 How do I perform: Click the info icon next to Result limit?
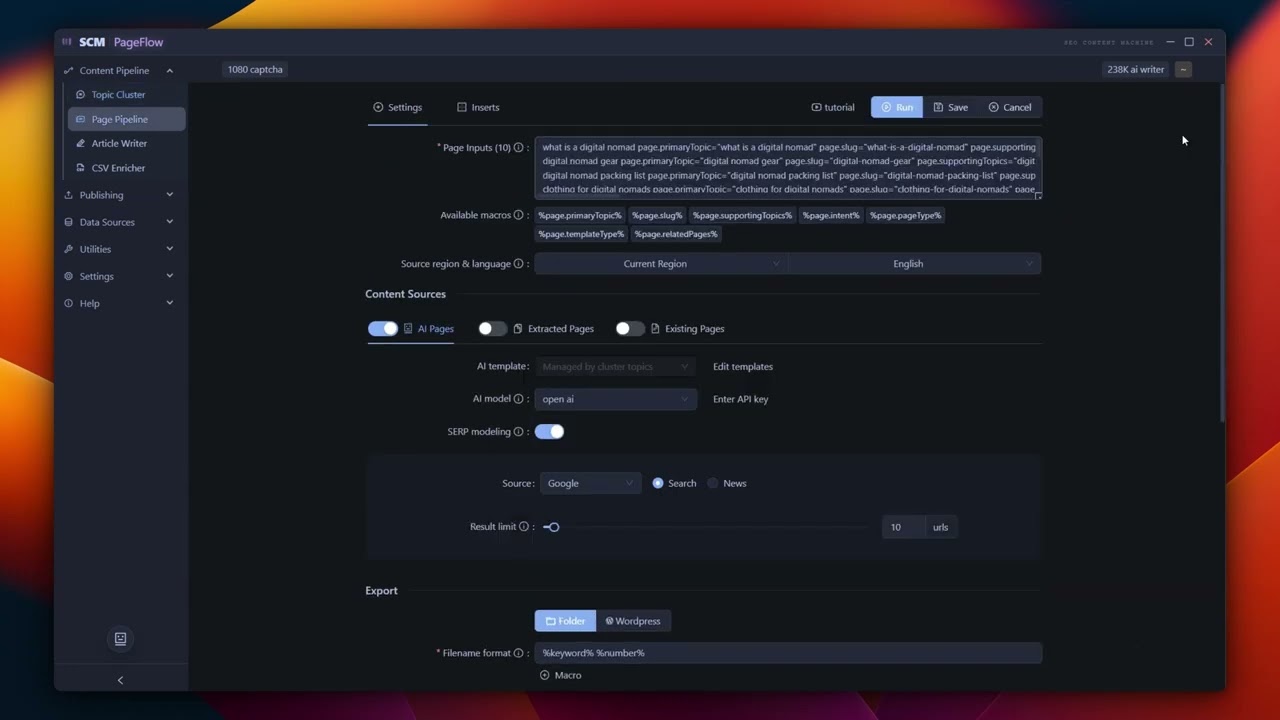pyautogui.click(x=524, y=527)
